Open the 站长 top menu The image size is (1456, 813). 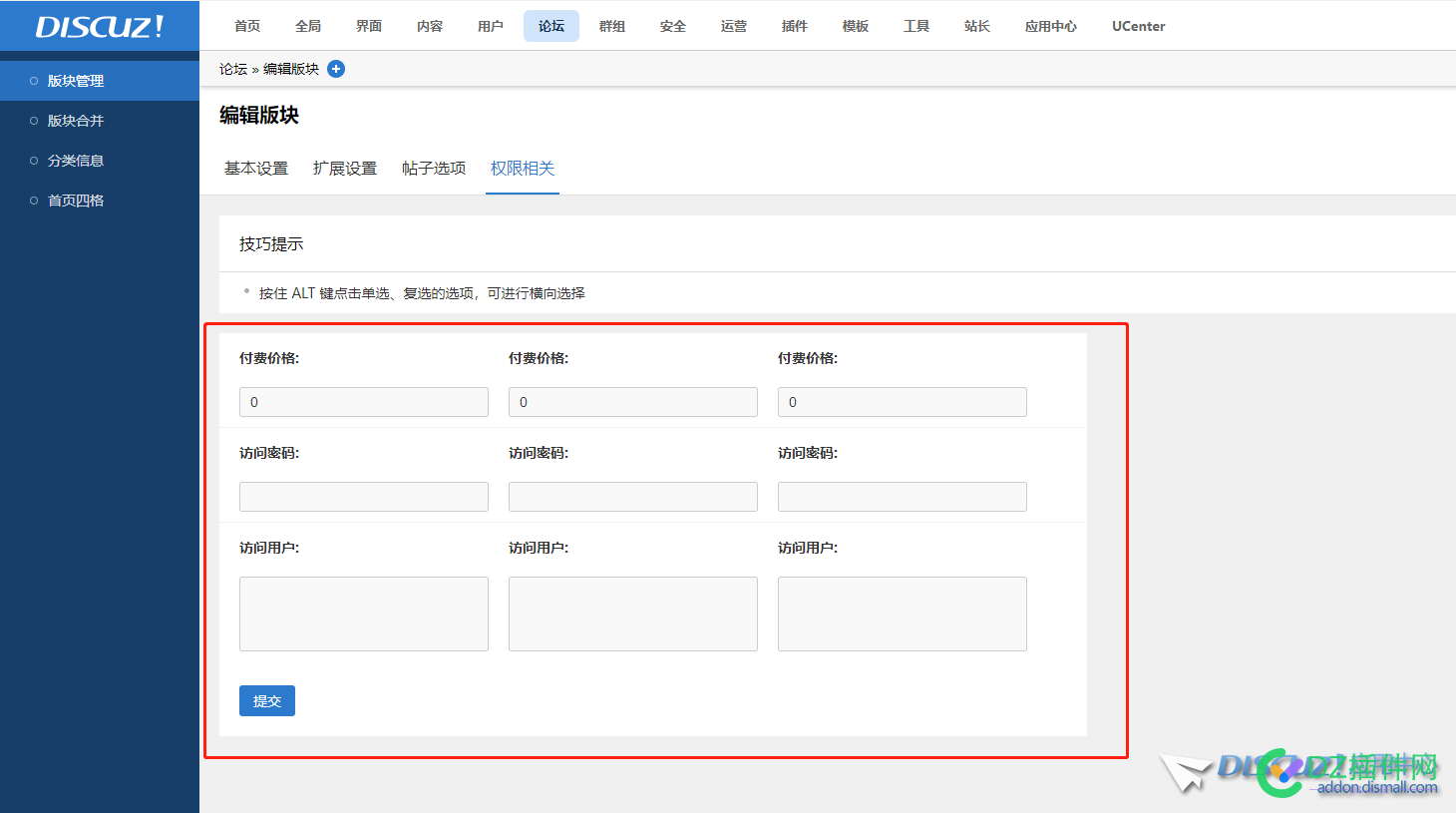pyautogui.click(x=977, y=26)
